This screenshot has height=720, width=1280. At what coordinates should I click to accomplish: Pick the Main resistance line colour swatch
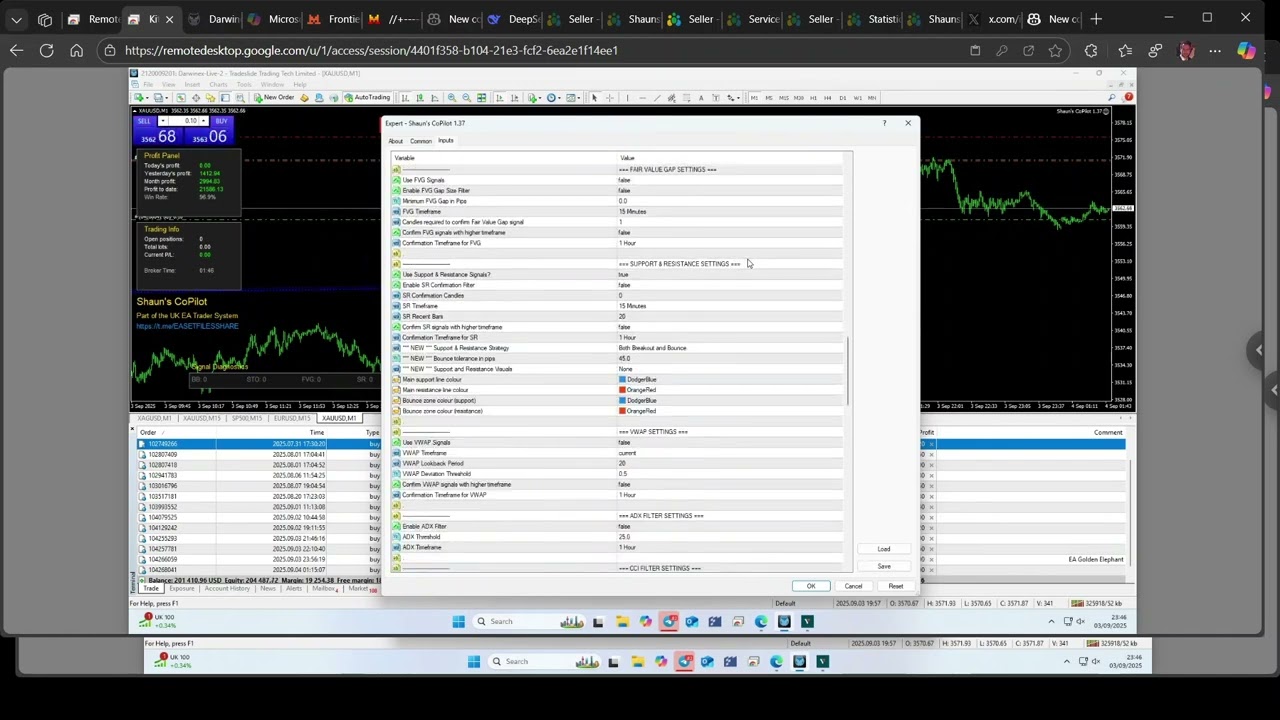622,390
